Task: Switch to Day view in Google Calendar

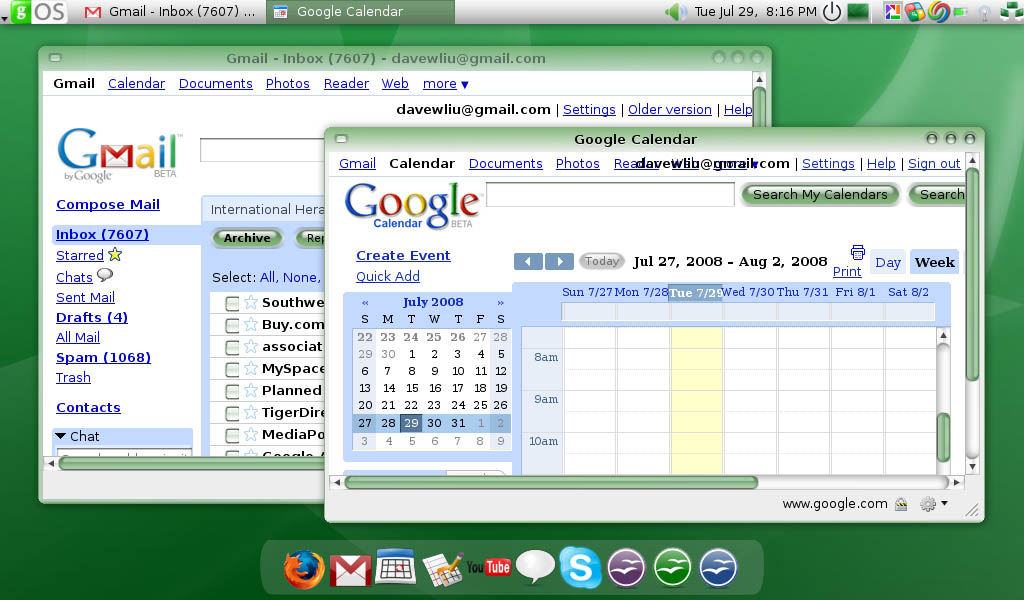Action: (x=887, y=261)
